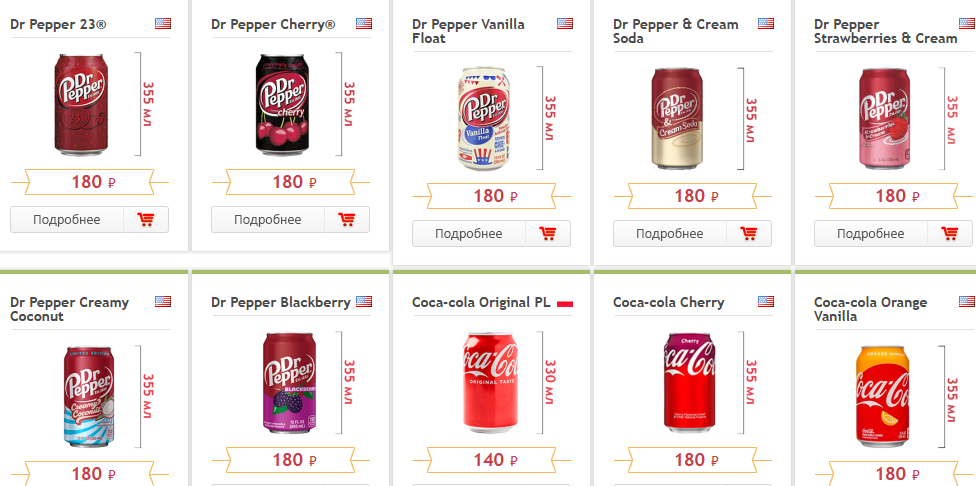Add Dr Pepper 23 to cart
This screenshot has width=976, height=486.
[x=146, y=220]
